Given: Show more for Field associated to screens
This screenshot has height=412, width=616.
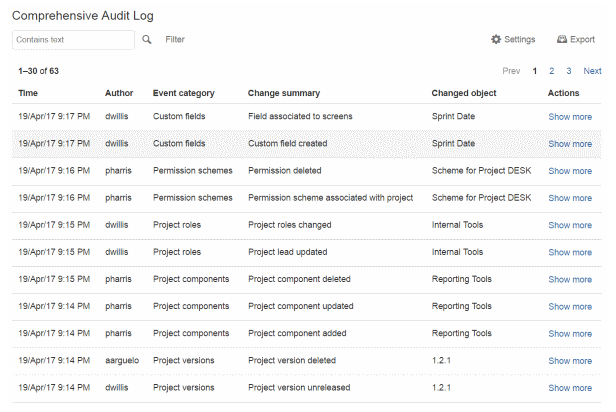Looking at the screenshot, I should click(x=570, y=117).
